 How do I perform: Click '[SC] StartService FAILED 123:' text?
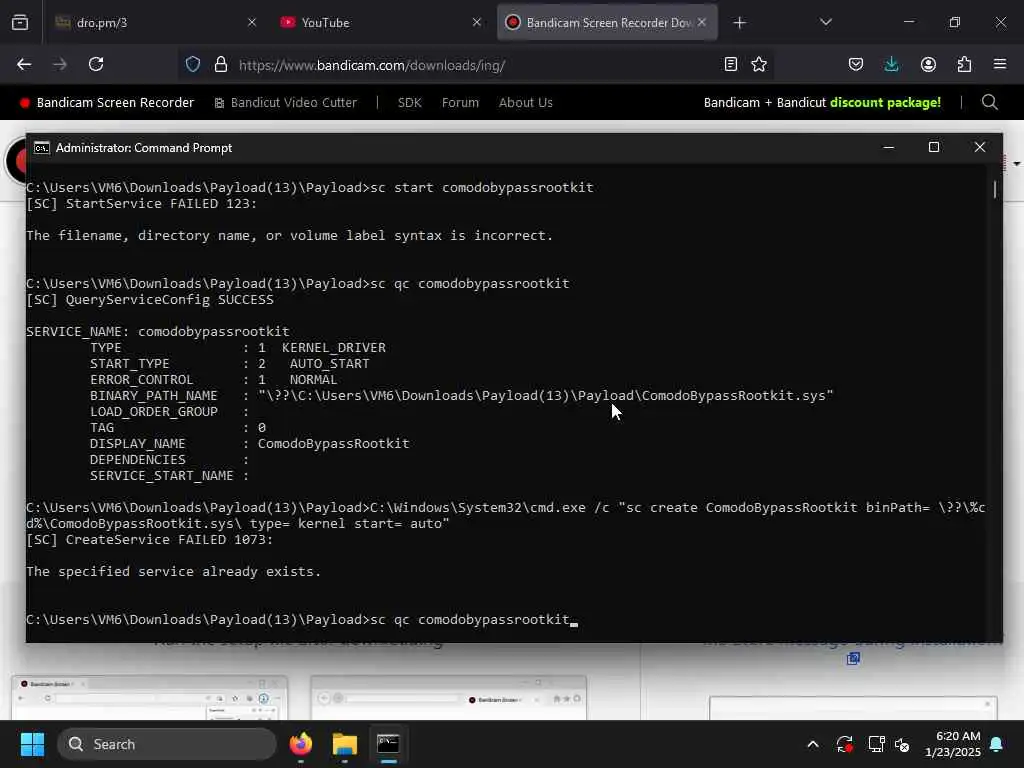(142, 204)
